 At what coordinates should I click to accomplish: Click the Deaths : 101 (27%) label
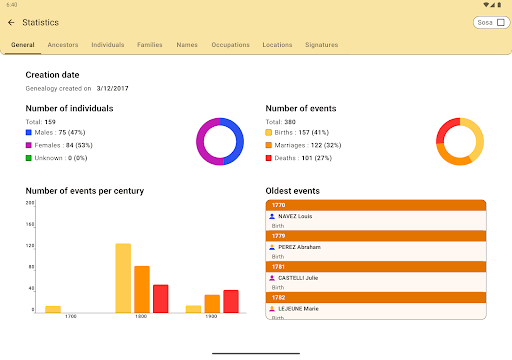coord(303,158)
